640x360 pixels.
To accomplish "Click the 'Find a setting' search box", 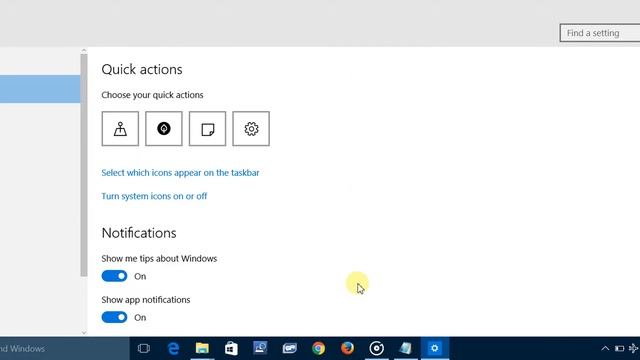I will (x=600, y=33).
